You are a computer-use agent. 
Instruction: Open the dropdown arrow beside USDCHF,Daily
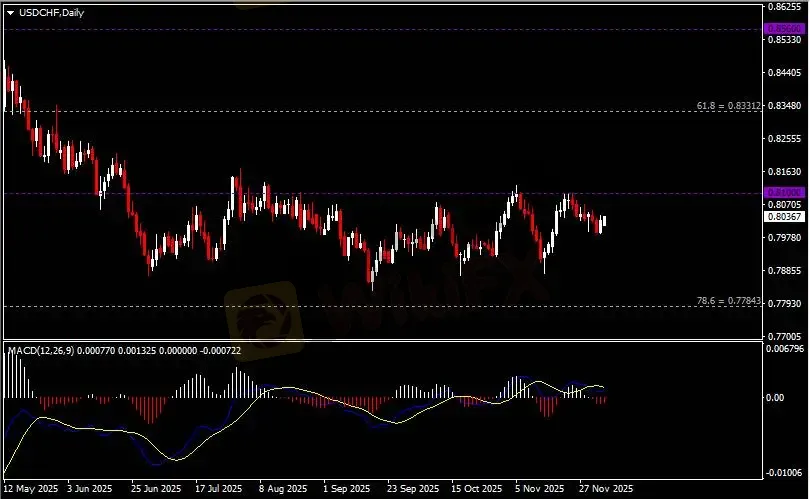click(x=10, y=12)
